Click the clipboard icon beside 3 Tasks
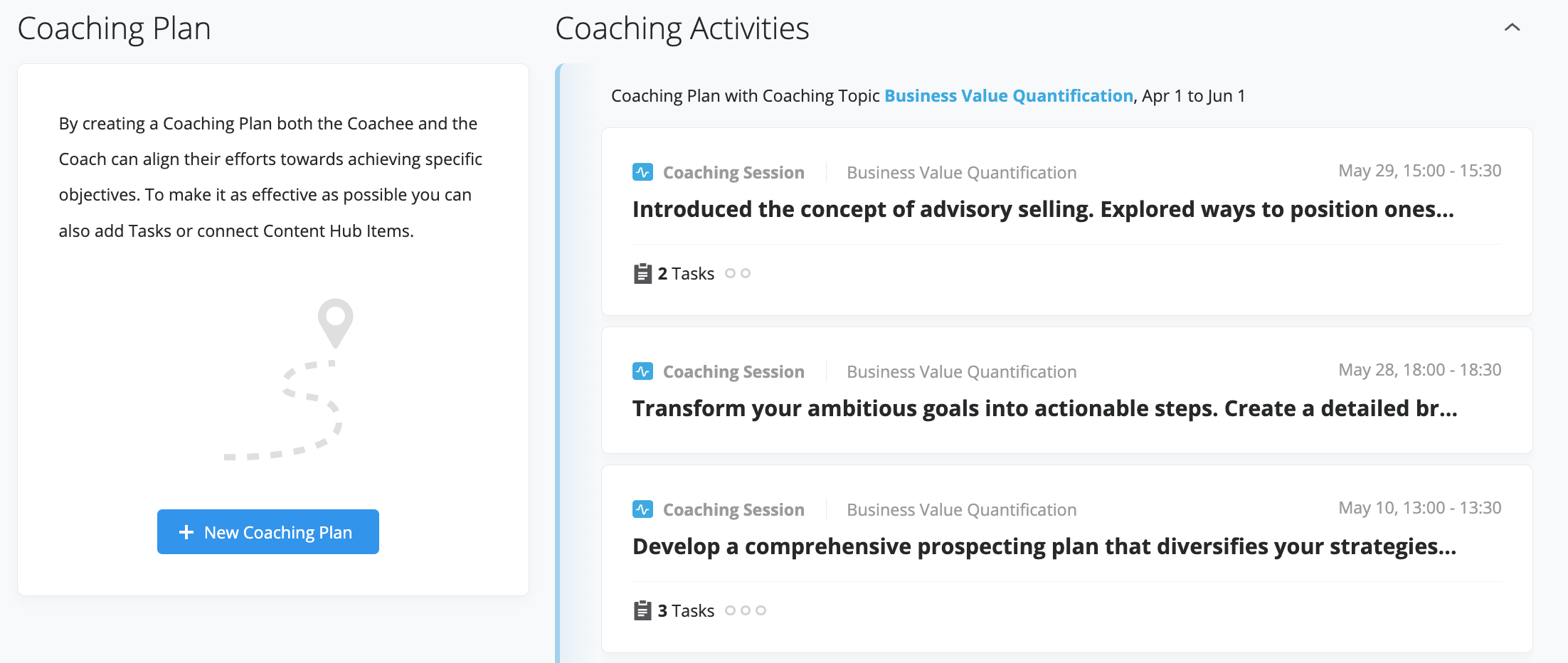The image size is (1568, 663). 642,610
